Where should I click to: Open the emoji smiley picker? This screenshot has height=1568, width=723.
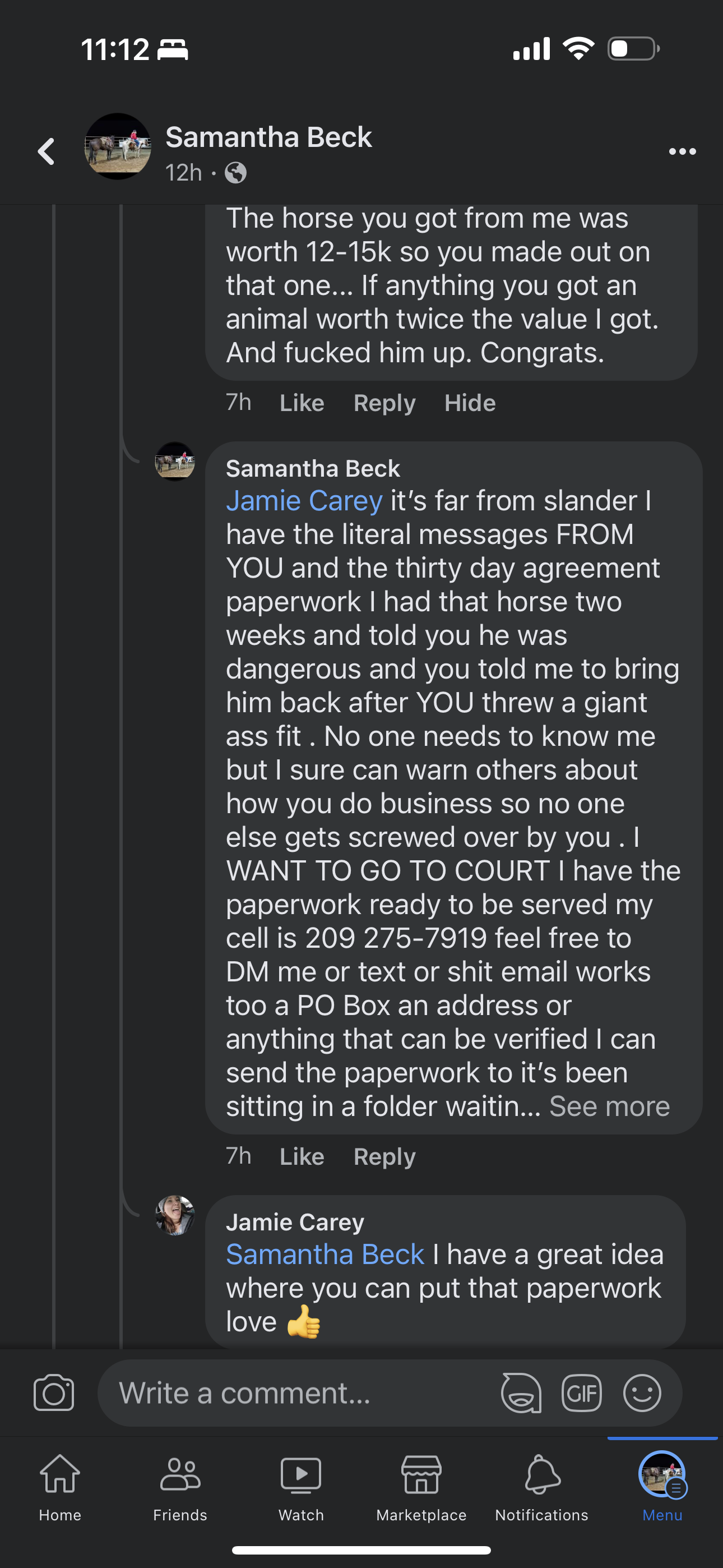point(642,1392)
